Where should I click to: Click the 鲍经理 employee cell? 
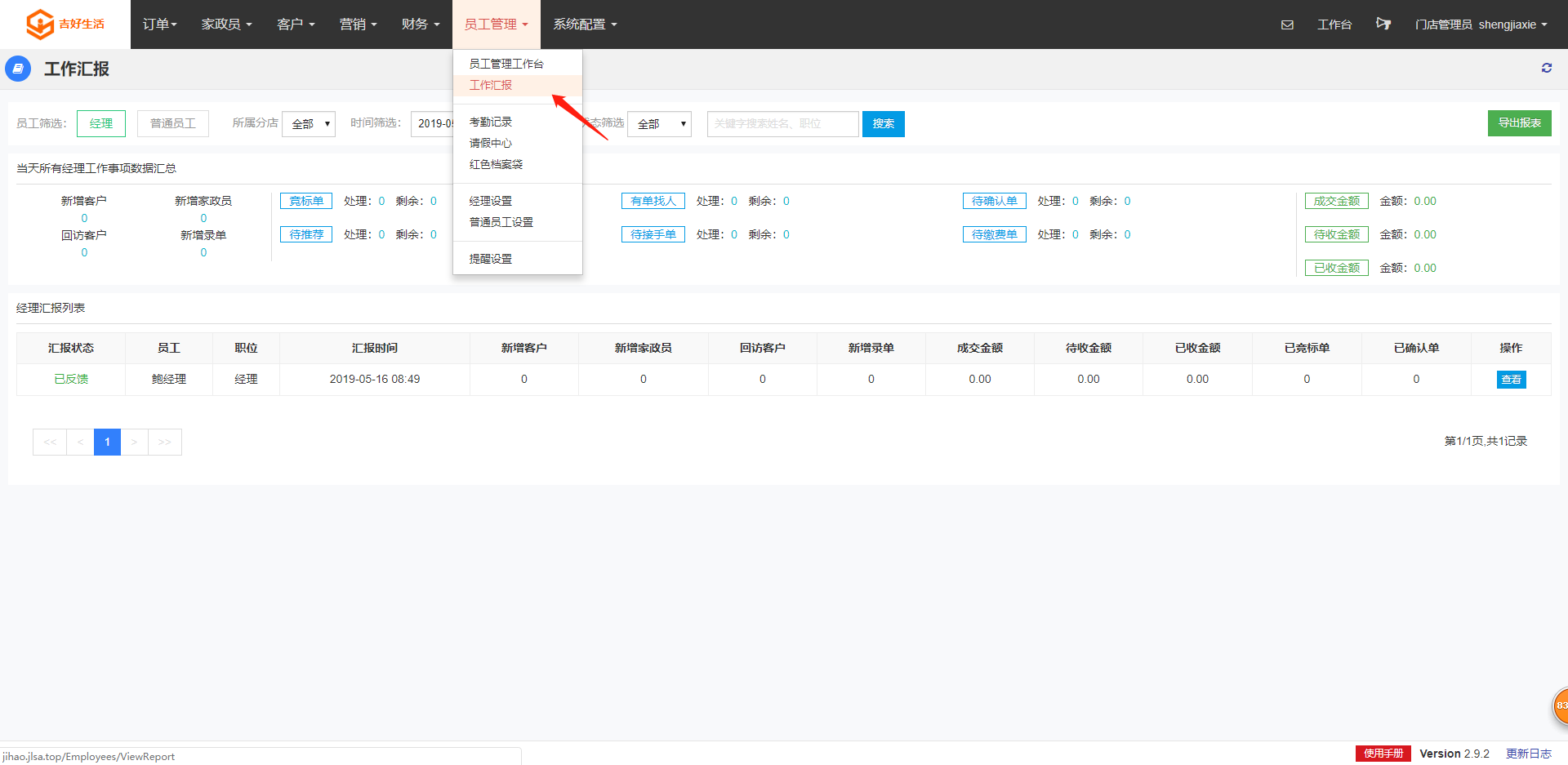(x=169, y=379)
